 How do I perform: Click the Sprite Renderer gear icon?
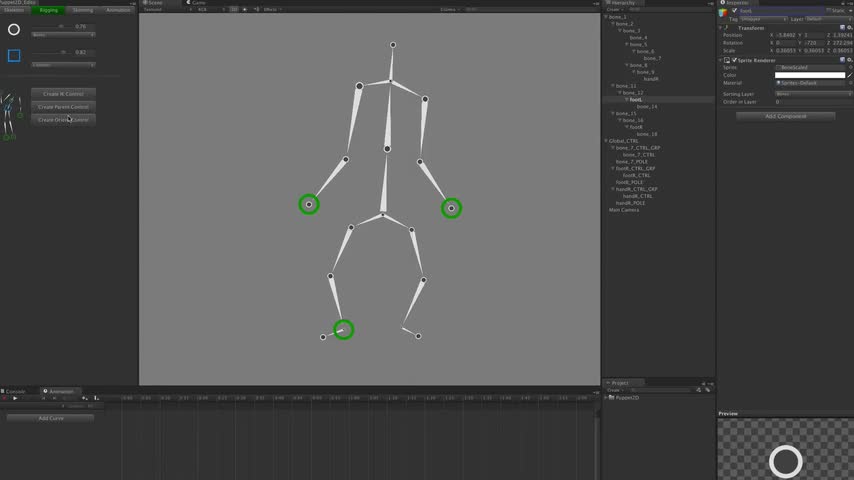pos(849,60)
